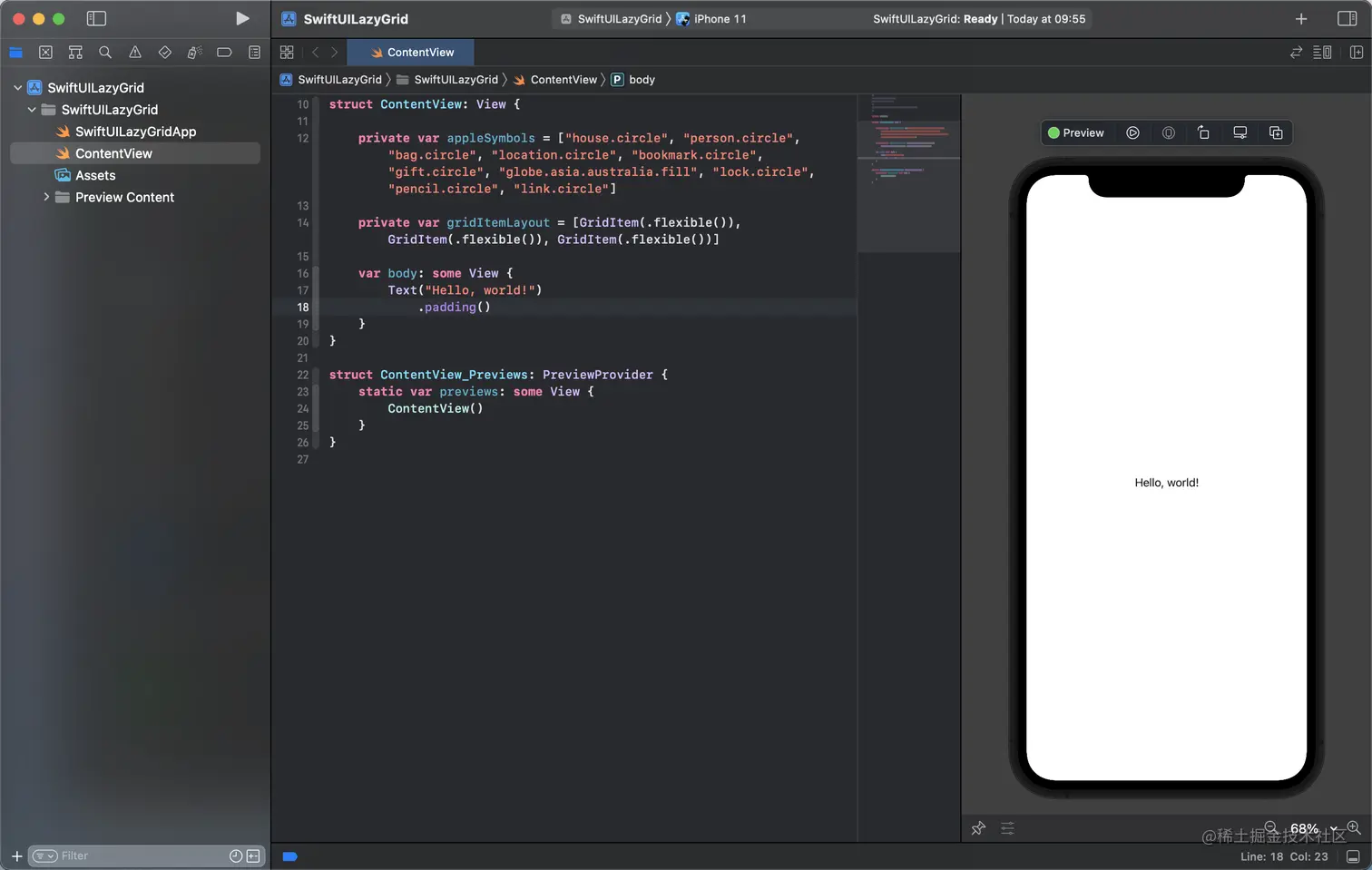
Task: Pin the preview canvas
Action: [x=978, y=828]
